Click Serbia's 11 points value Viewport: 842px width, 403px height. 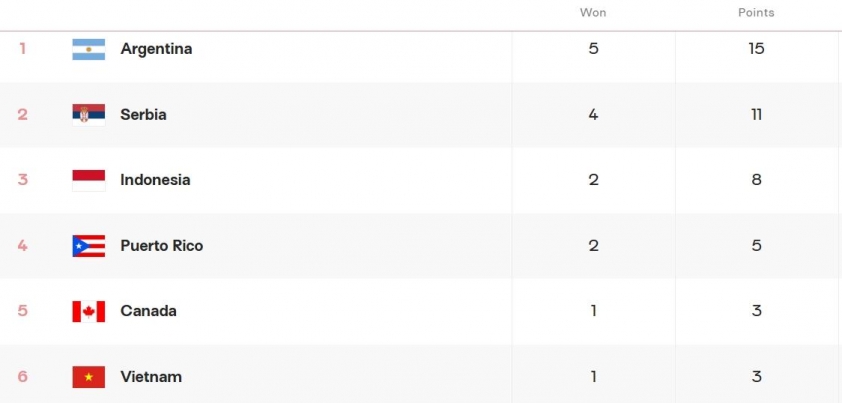(756, 114)
